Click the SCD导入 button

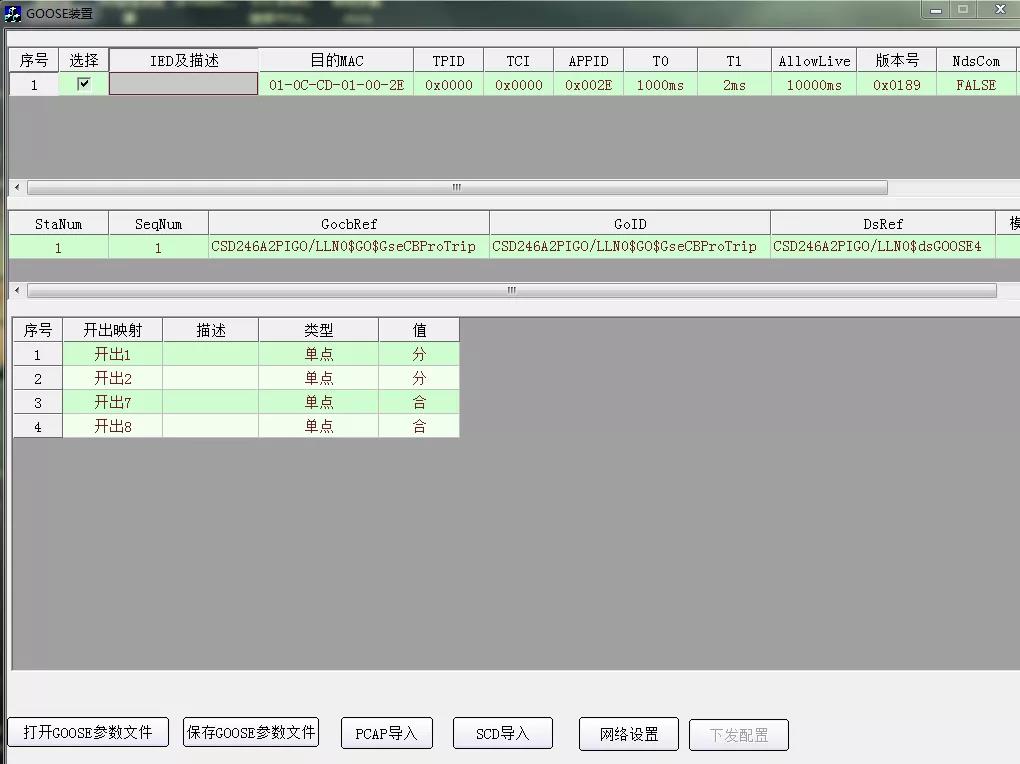(502, 734)
